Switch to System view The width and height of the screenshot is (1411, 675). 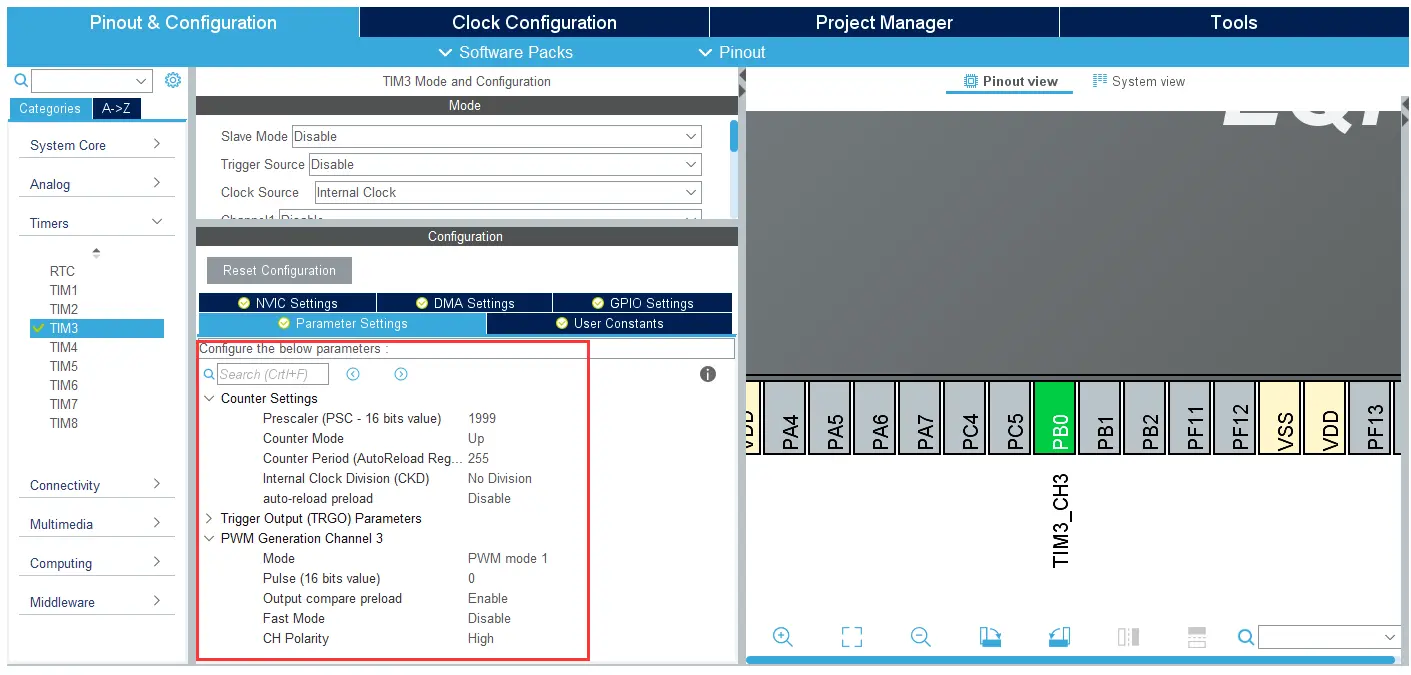(x=1138, y=82)
